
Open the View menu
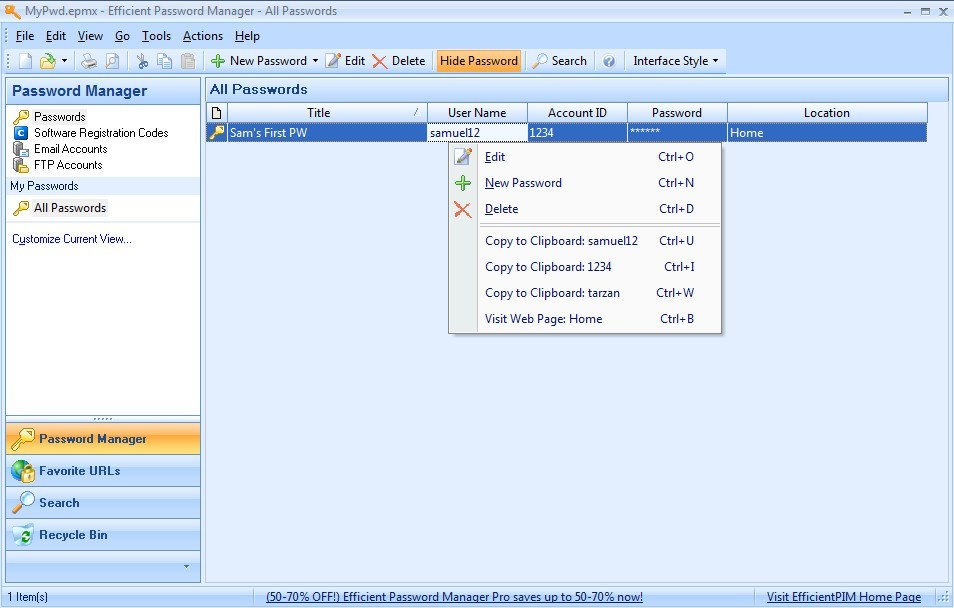(90, 36)
